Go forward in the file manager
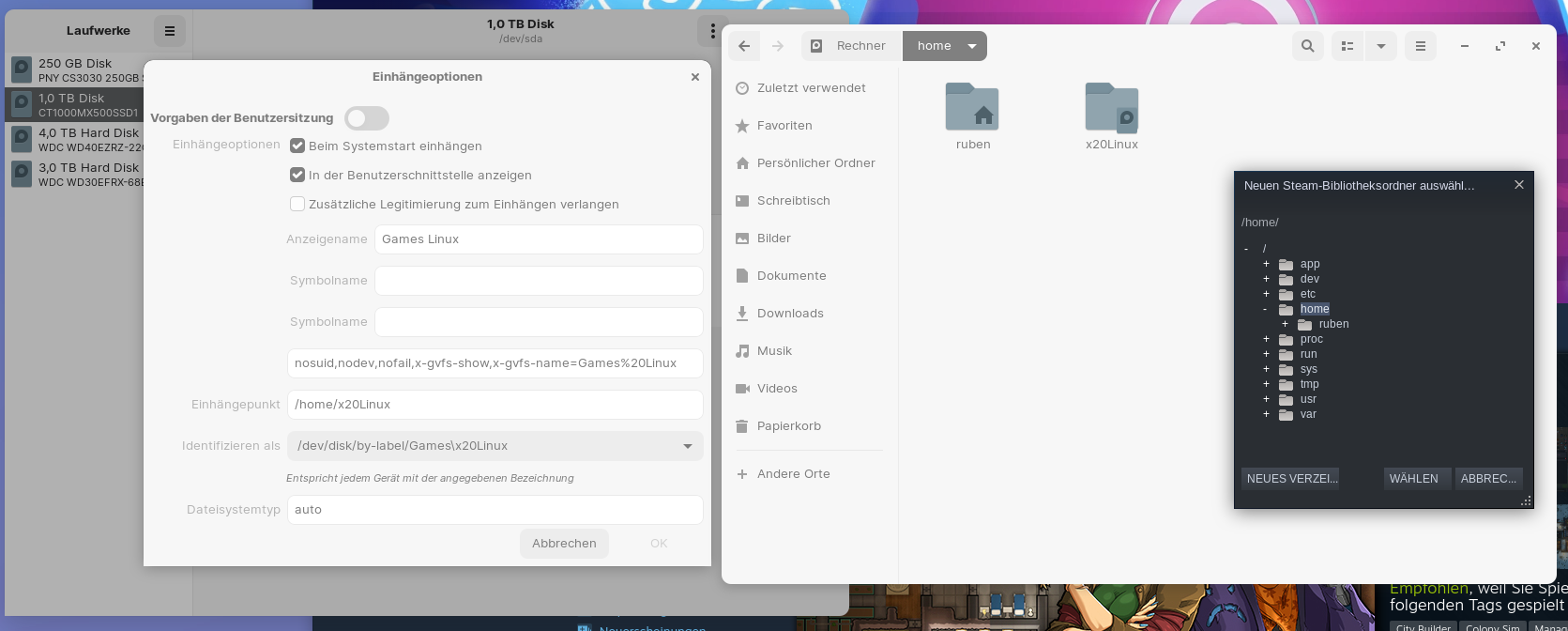 click(777, 46)
